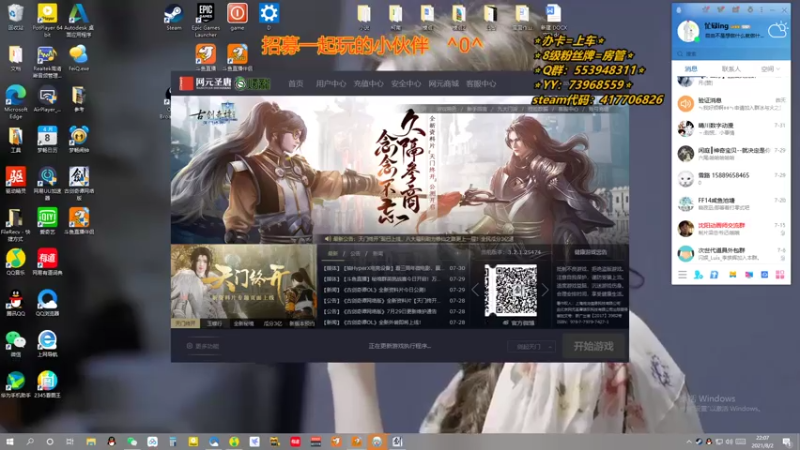Open the 驱动精灵 desktop icon
This screenshot has width=800, height=450.
tap(16, 180)
